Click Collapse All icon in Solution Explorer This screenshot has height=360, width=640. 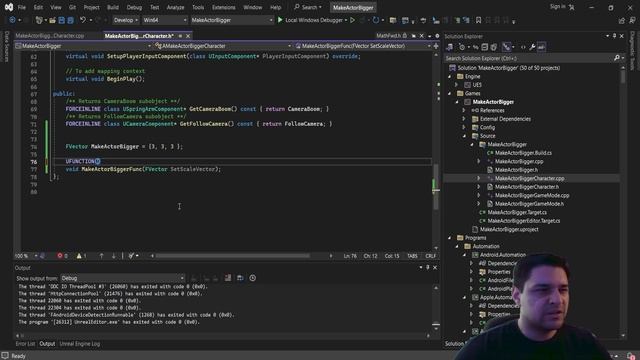click(484, 47)
